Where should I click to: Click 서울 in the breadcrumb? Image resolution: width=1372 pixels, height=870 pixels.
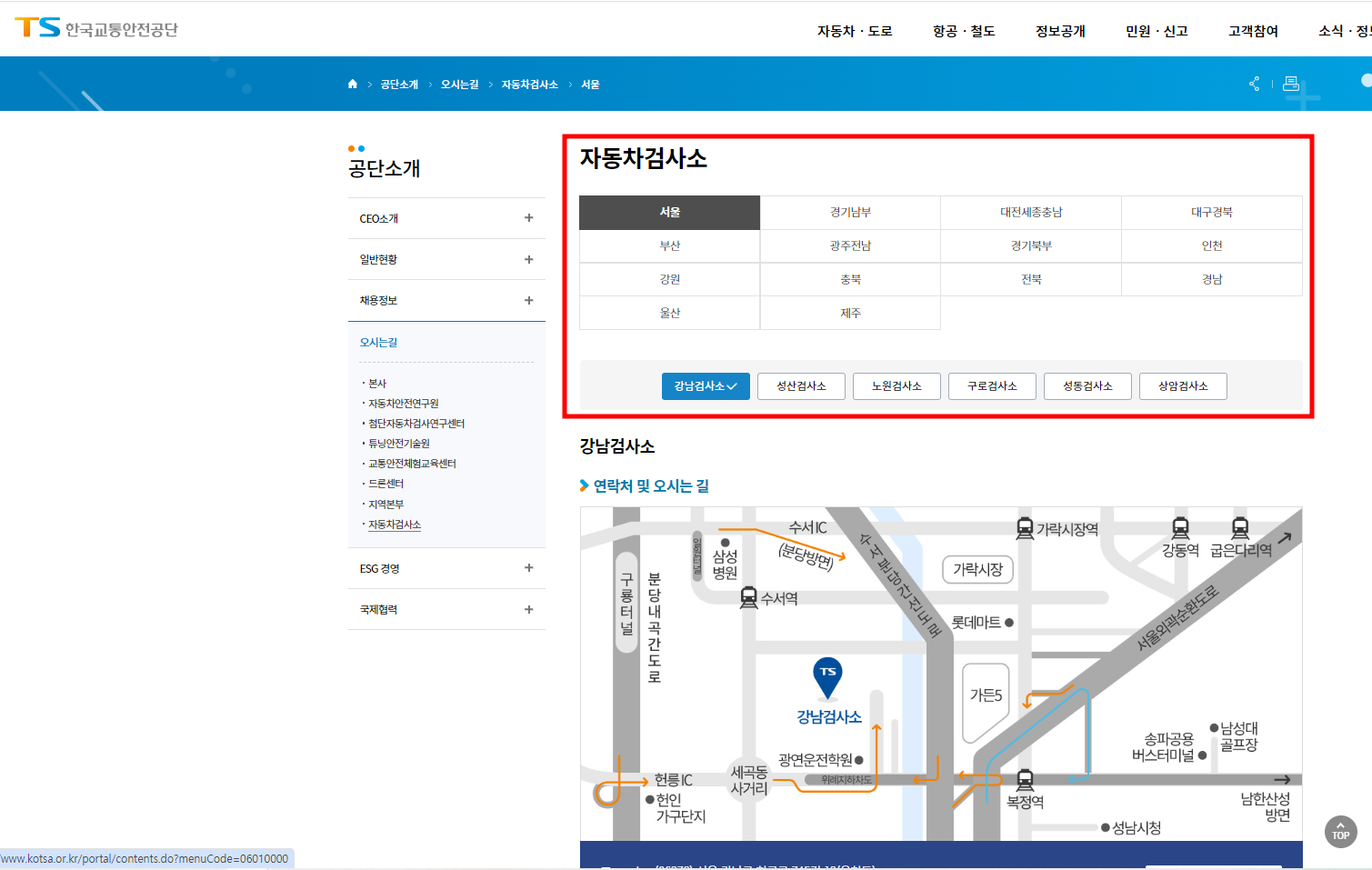590,85
